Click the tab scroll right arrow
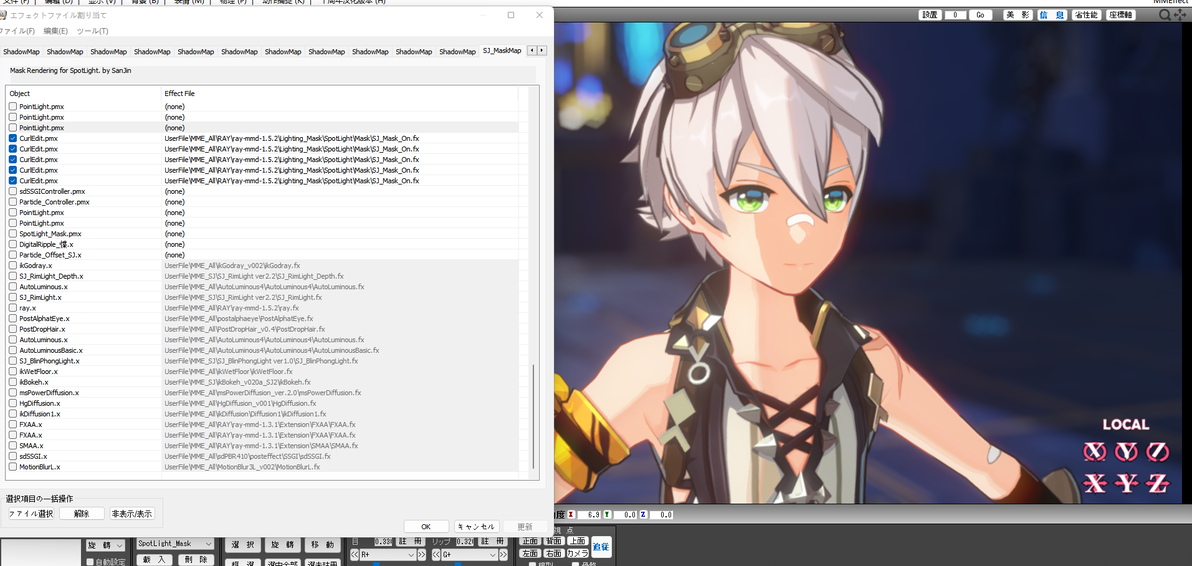 pyautogui.click(x=542, y=51)
